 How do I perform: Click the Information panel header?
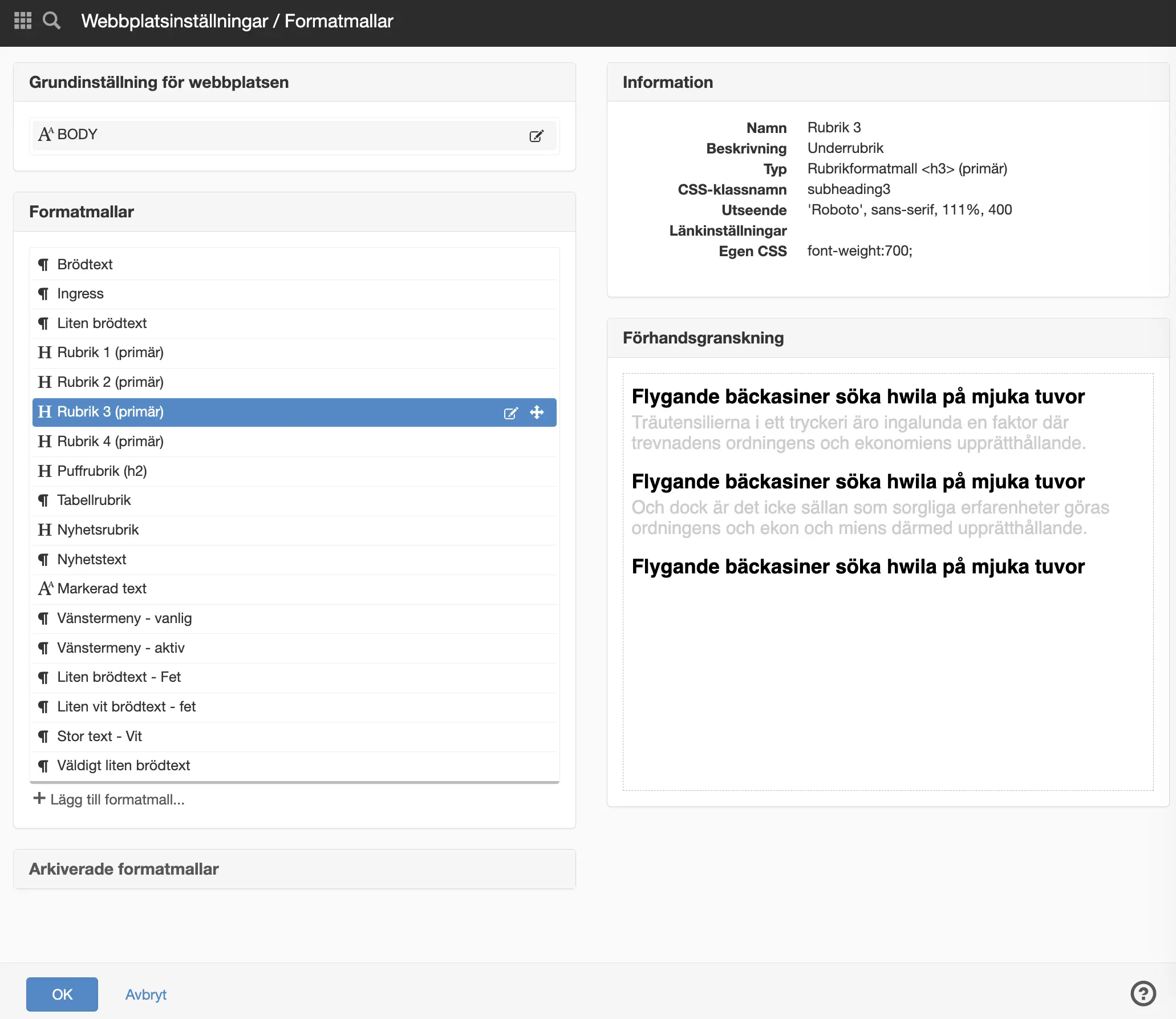pos(888,82)
